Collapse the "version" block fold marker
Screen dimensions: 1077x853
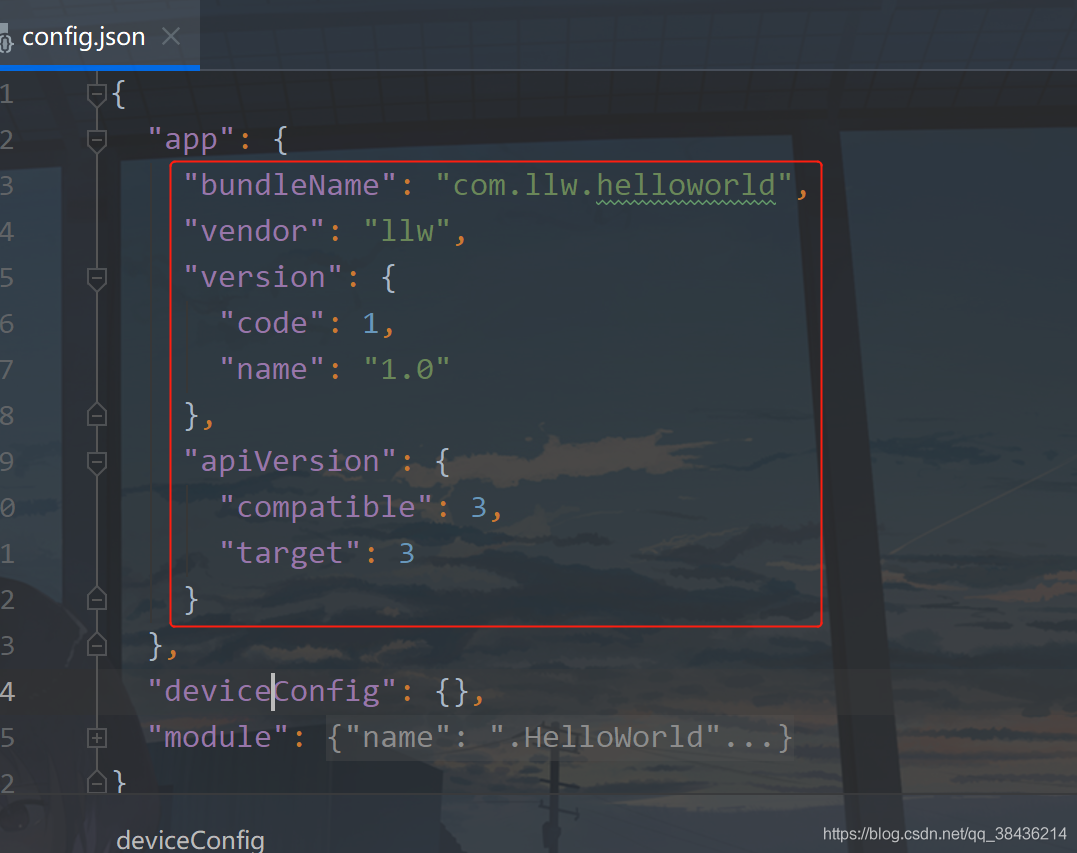point(97,278)
